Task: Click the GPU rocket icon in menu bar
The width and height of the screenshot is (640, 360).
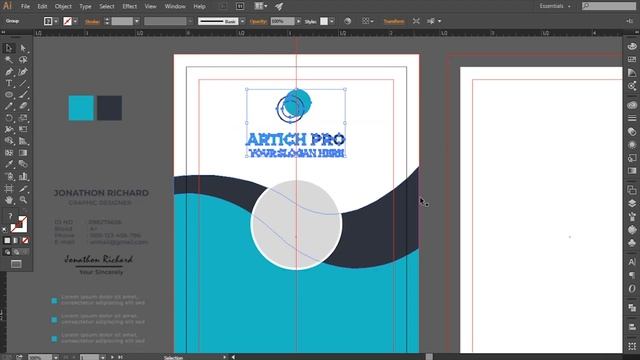Action: click(x=279, y=6)
